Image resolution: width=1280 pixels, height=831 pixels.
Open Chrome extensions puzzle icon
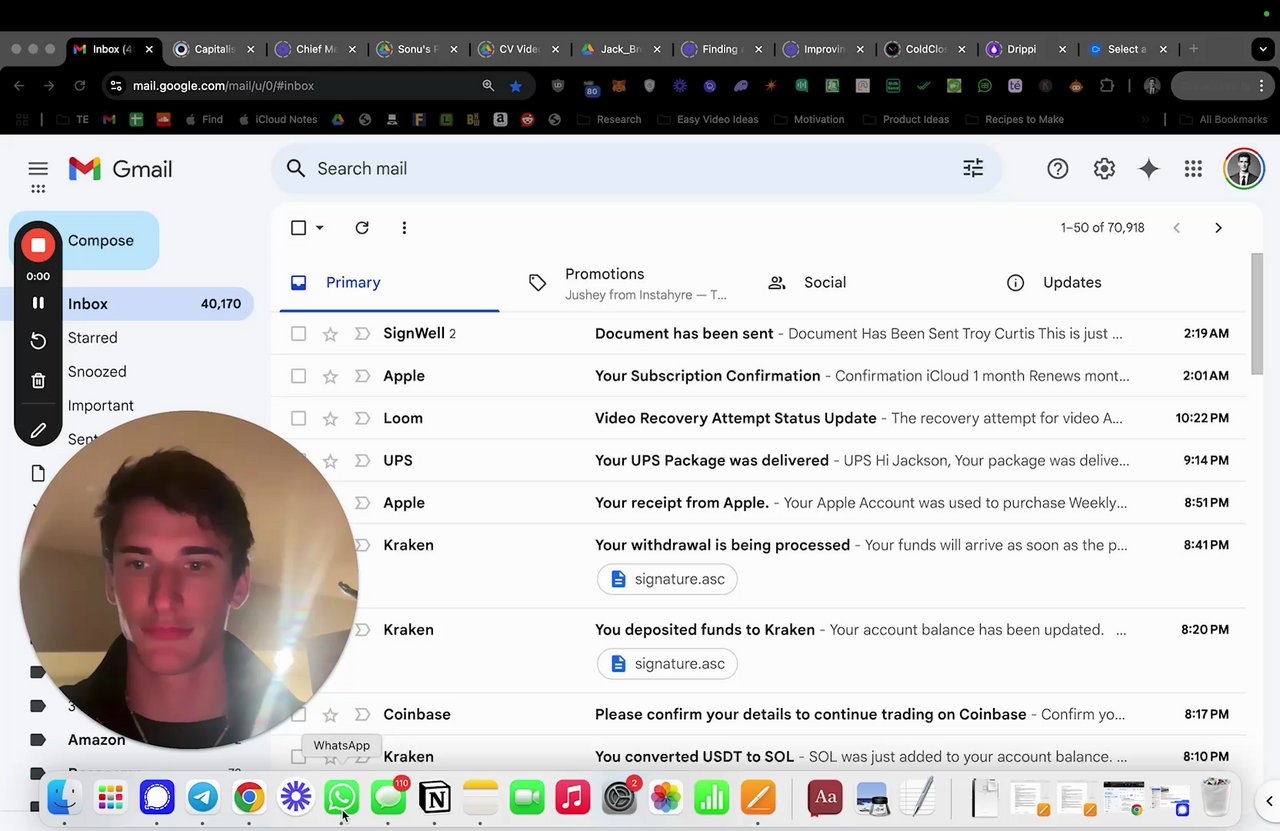tap(1106, 86)
